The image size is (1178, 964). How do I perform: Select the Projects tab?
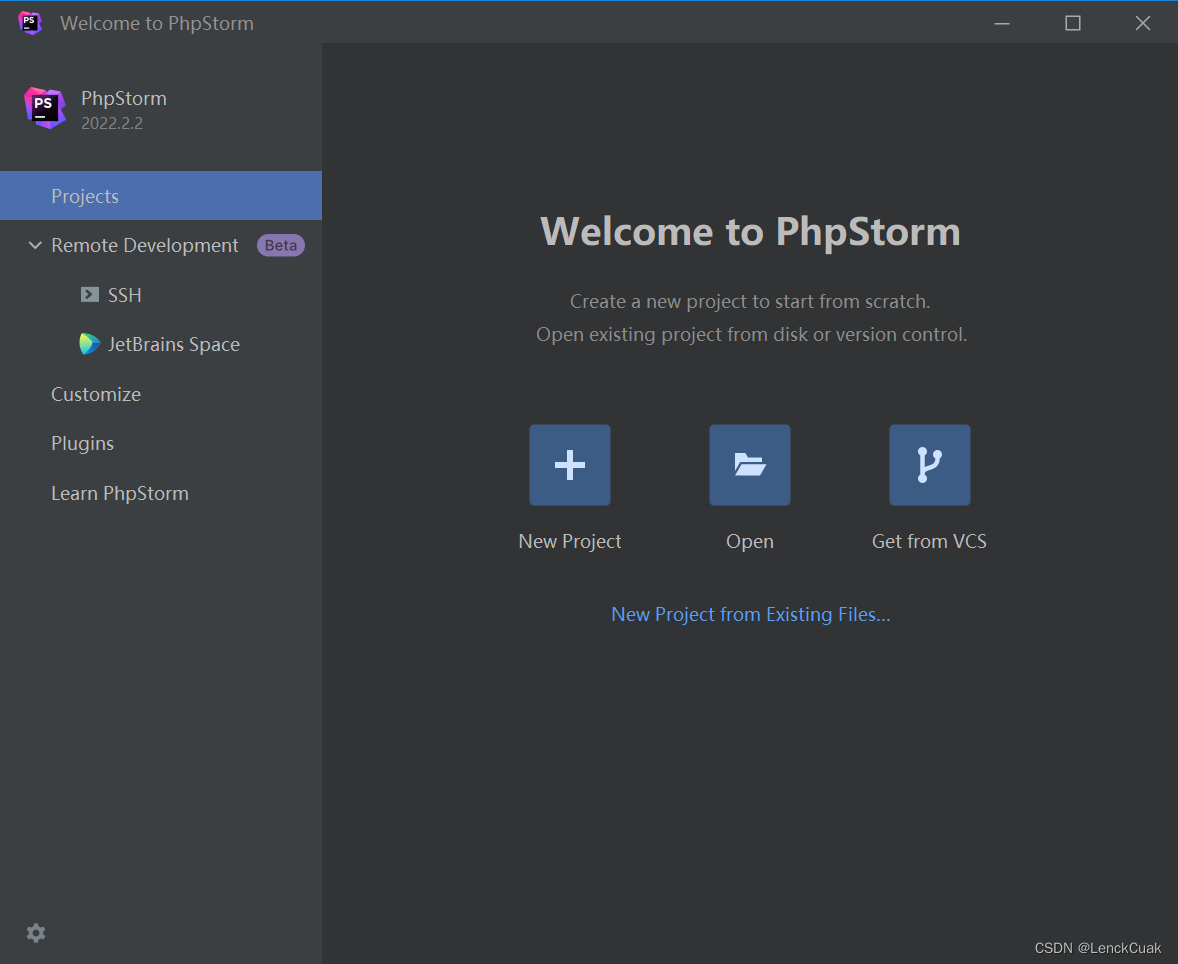[x=161, y=195]
